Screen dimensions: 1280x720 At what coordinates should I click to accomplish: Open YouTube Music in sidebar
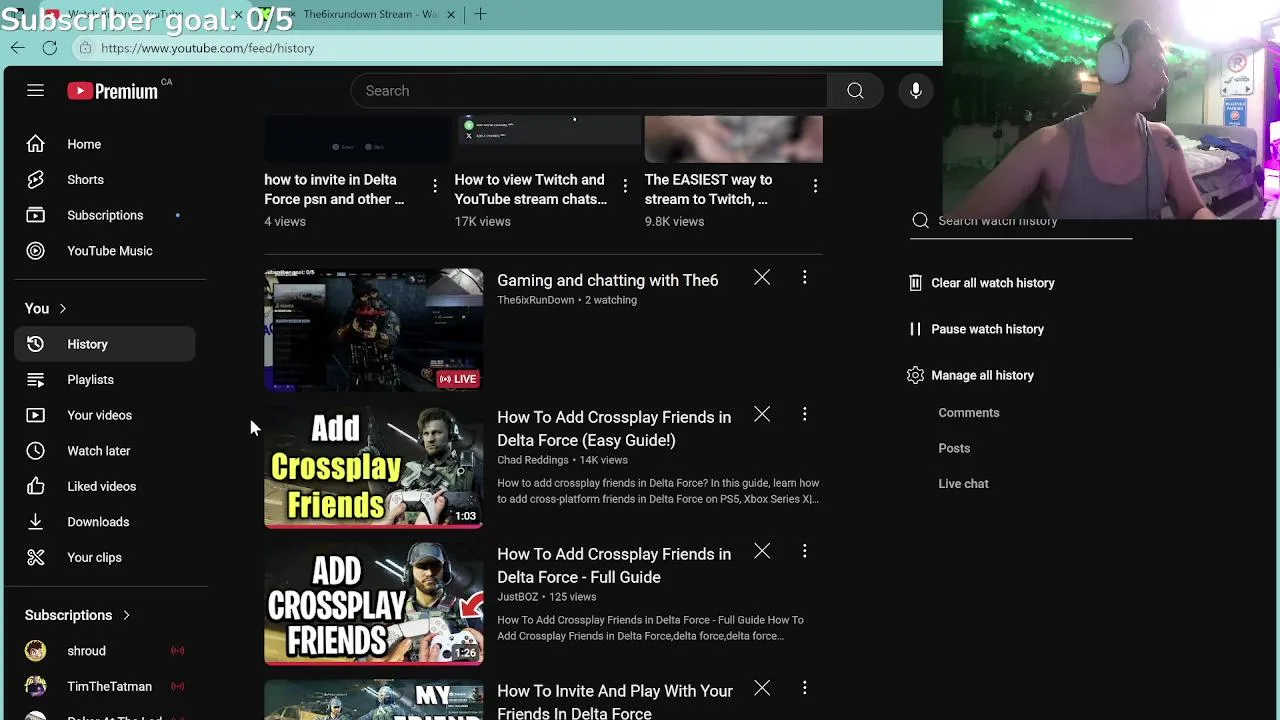105,251
